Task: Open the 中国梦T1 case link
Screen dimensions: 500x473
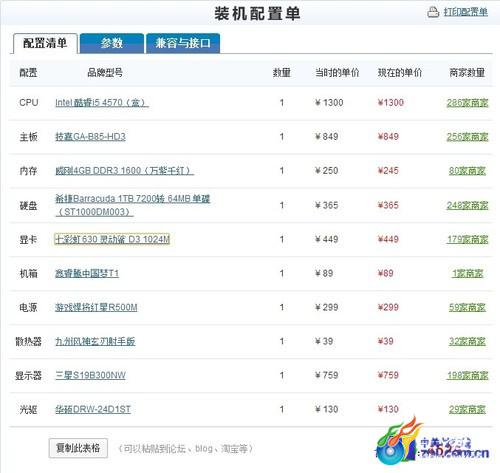Action: pos(87,273)
